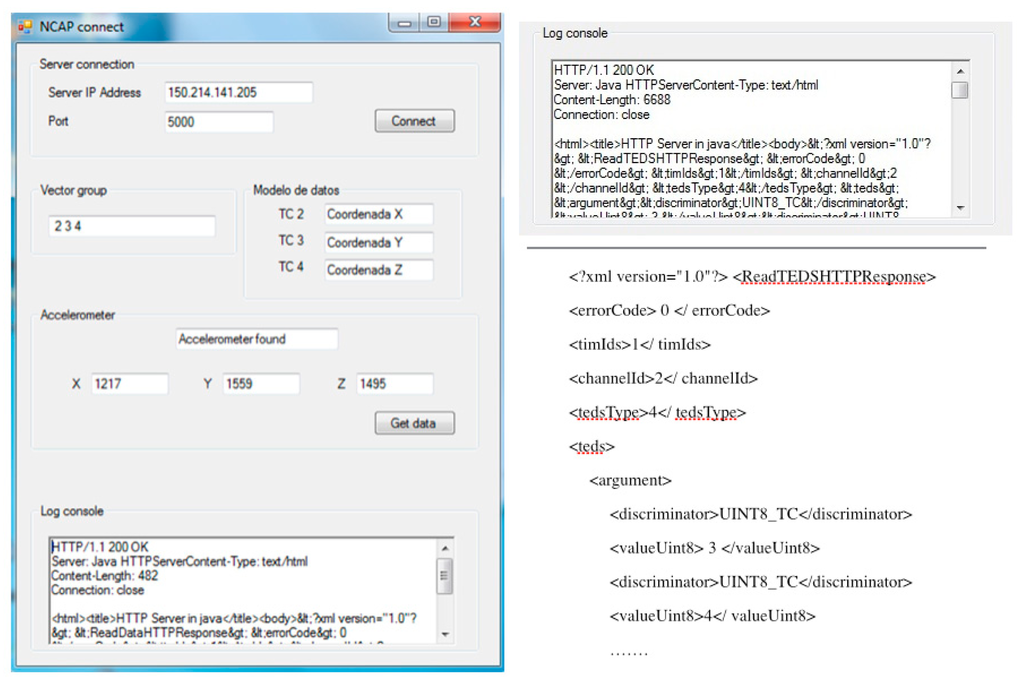Select the TC 3 Coordenada Y field
The image size is (1024, 679).
[378, 243]
